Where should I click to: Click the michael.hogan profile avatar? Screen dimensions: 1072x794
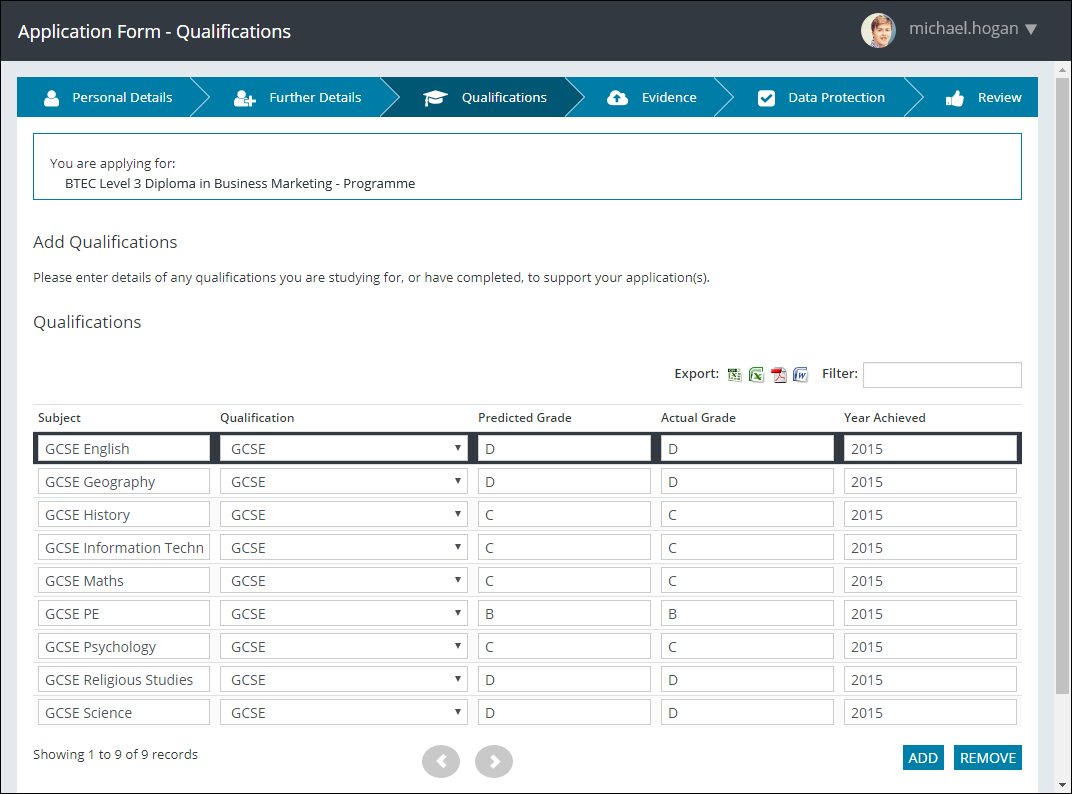pyautogui.click(x=878, y=30)
